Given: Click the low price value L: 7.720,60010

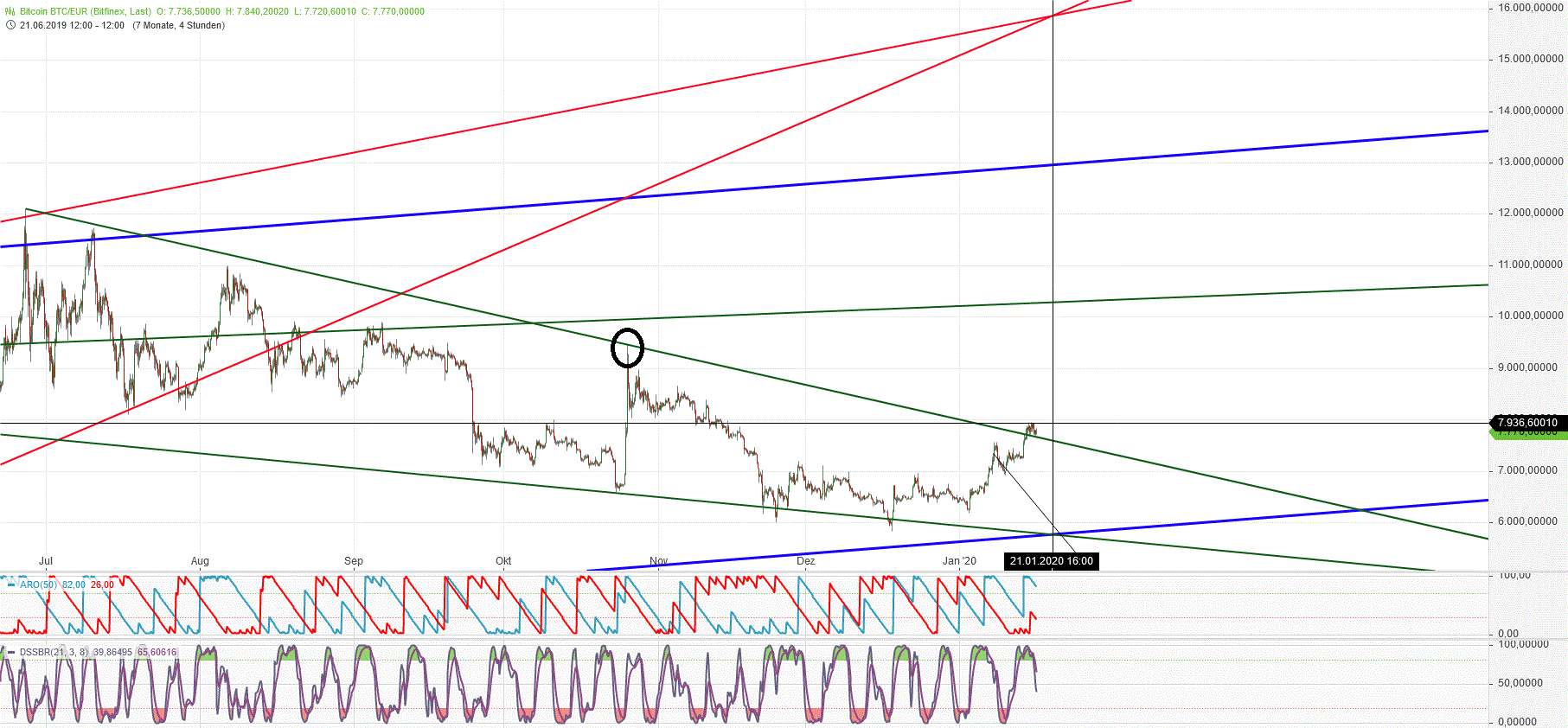Looking at the screenshot, I should 325,12.
